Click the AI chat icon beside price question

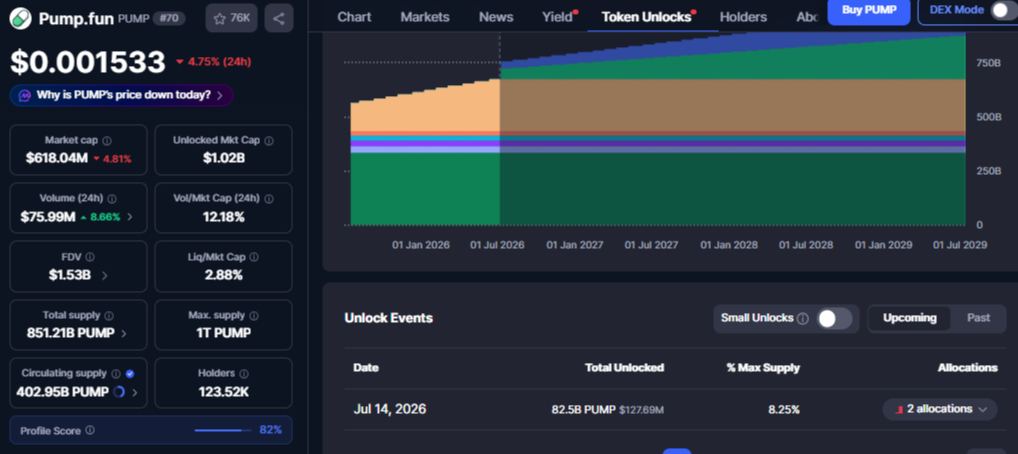click(25, 95)
